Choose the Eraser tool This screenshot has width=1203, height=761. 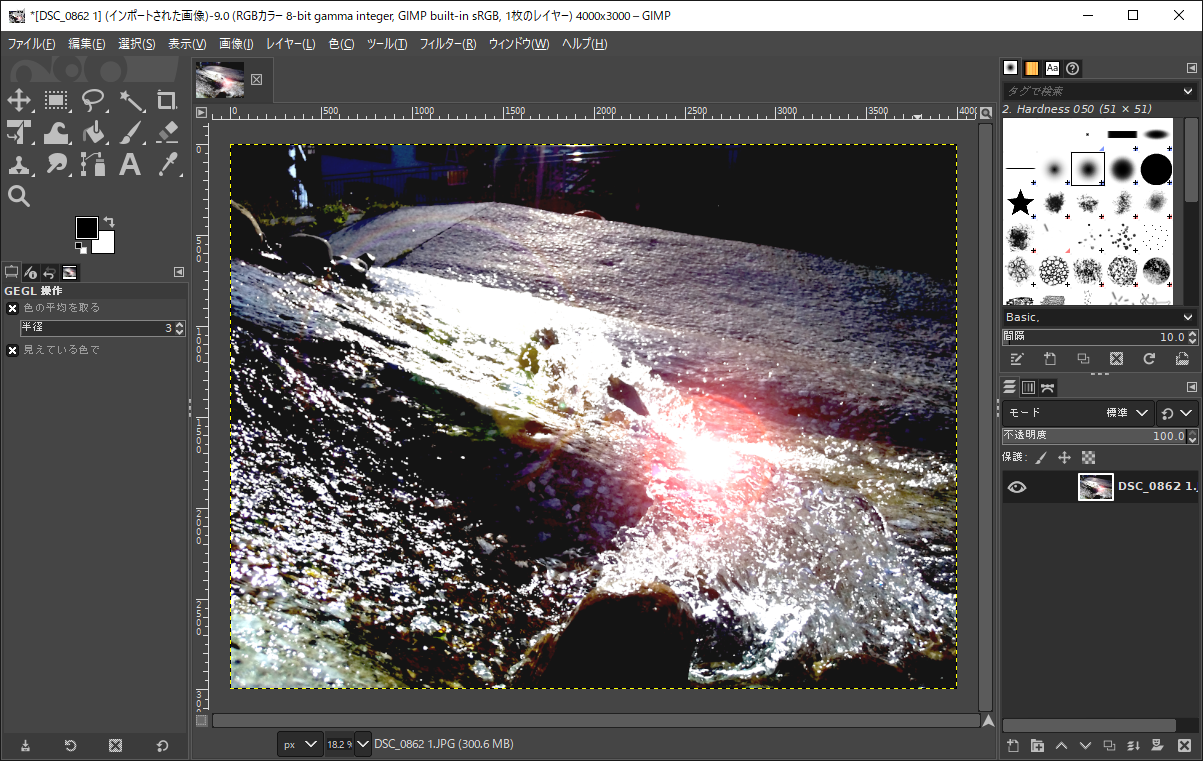[x=167, y=132]
